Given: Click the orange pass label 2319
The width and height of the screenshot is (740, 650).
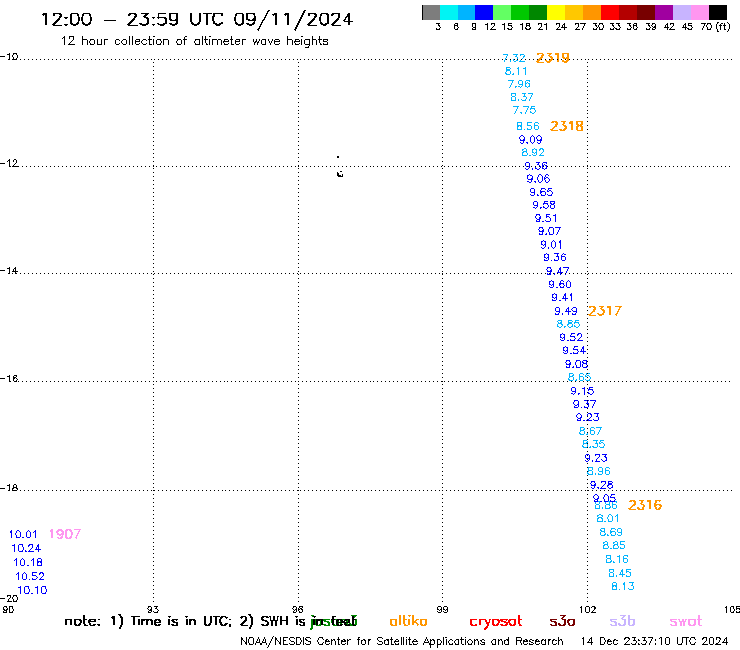Looking at the screenshot, I should (553, 58).
